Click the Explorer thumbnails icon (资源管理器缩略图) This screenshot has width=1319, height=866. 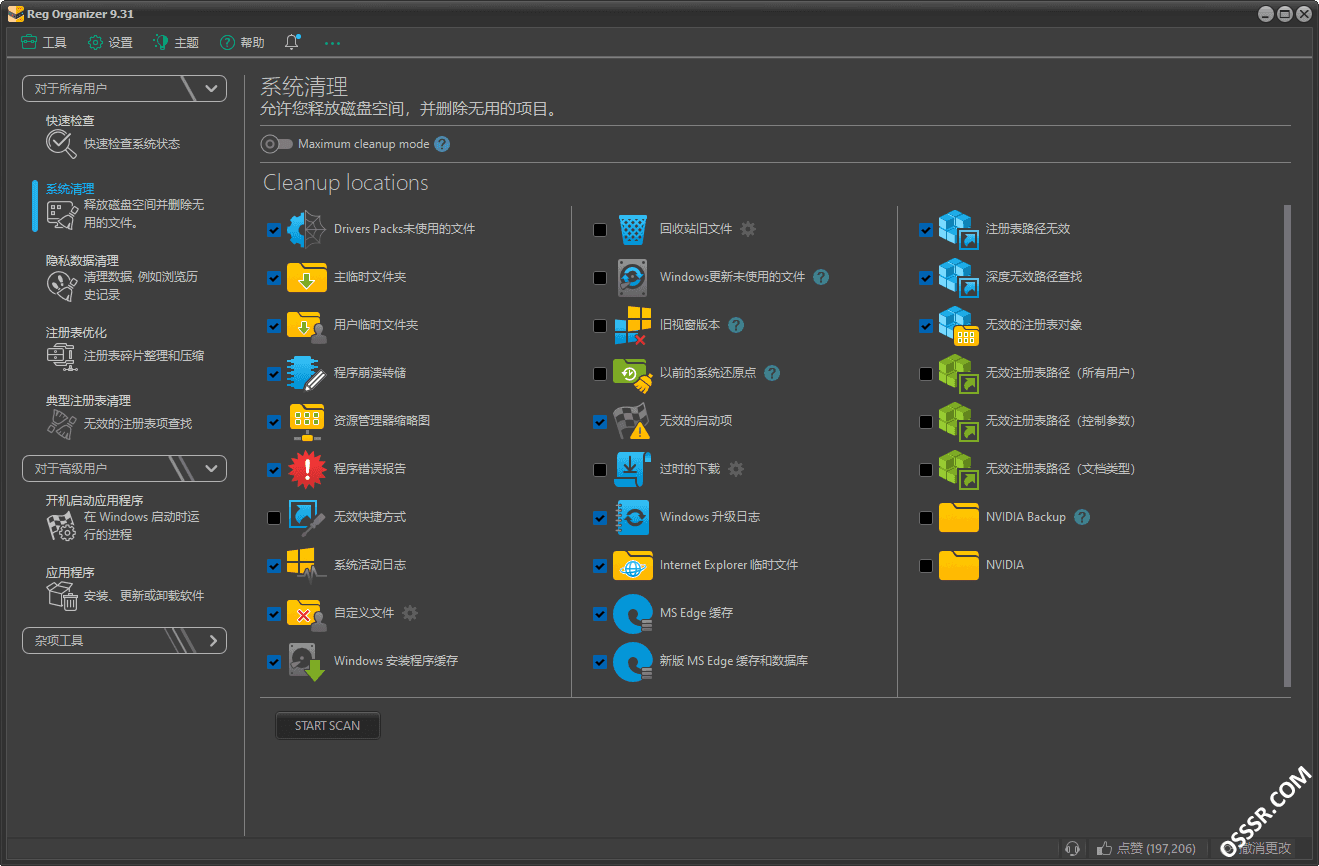click(307, 421)
